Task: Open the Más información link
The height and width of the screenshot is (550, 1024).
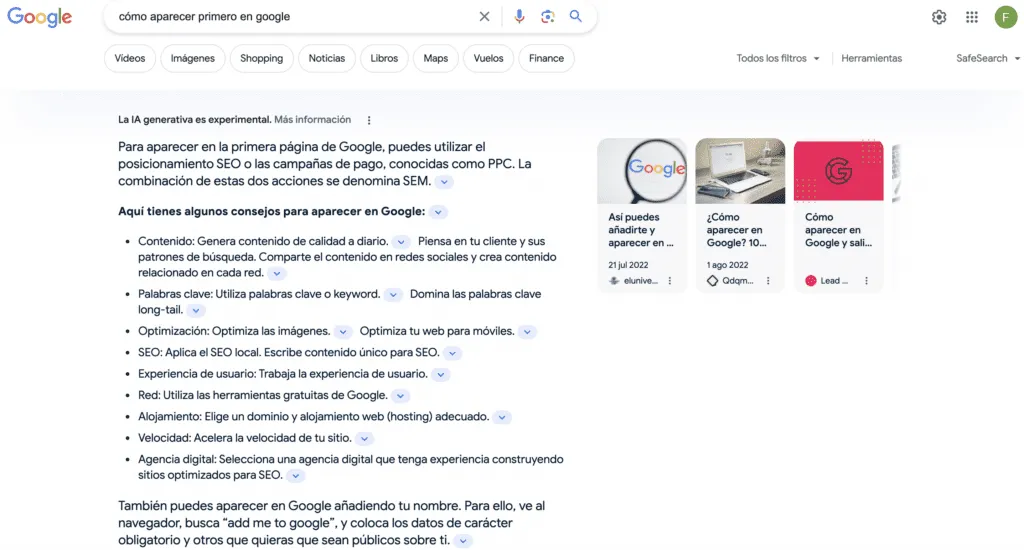Action: click(312, 120)
